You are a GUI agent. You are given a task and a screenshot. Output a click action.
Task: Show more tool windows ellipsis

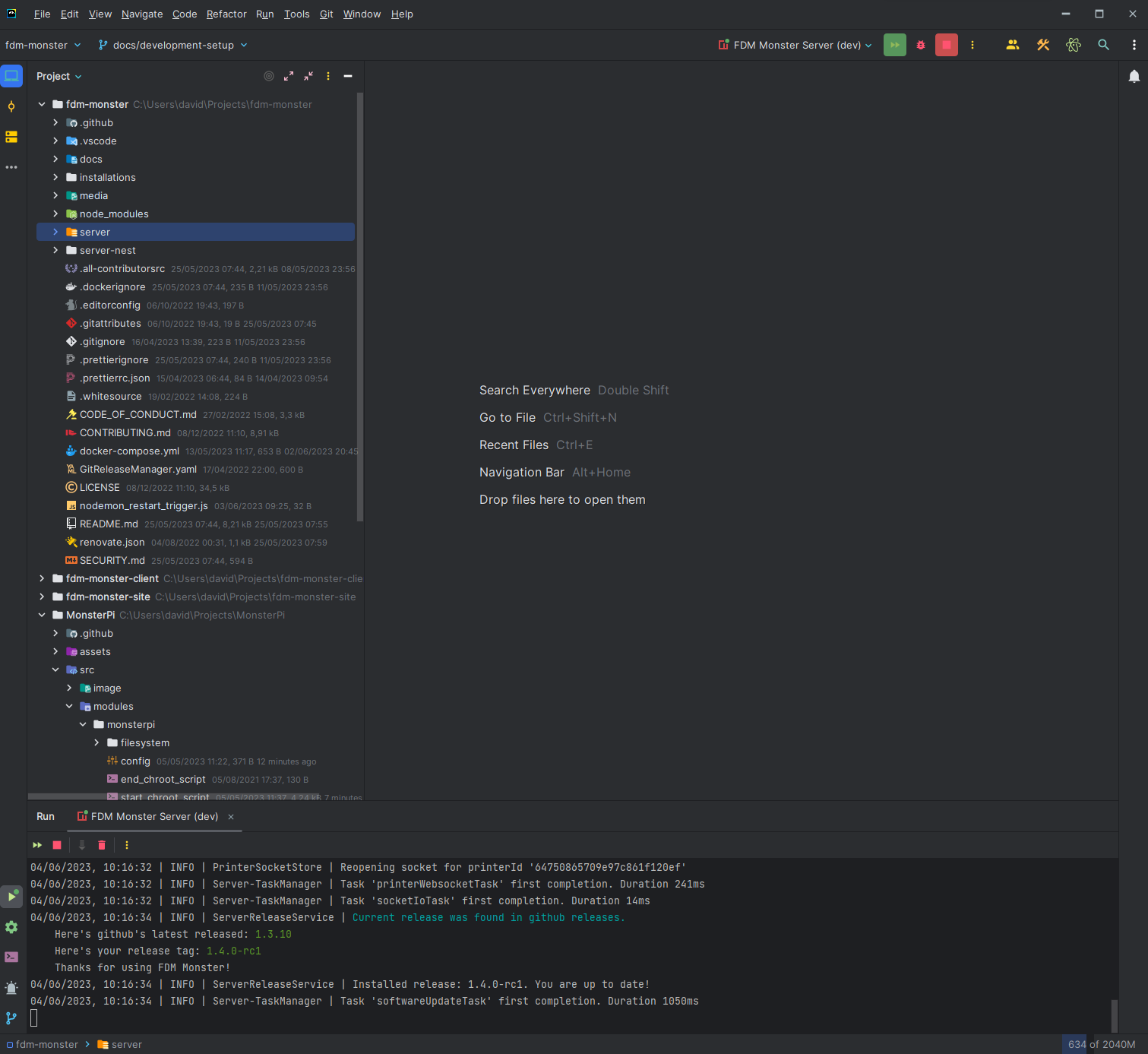click(x=11, y=167)
